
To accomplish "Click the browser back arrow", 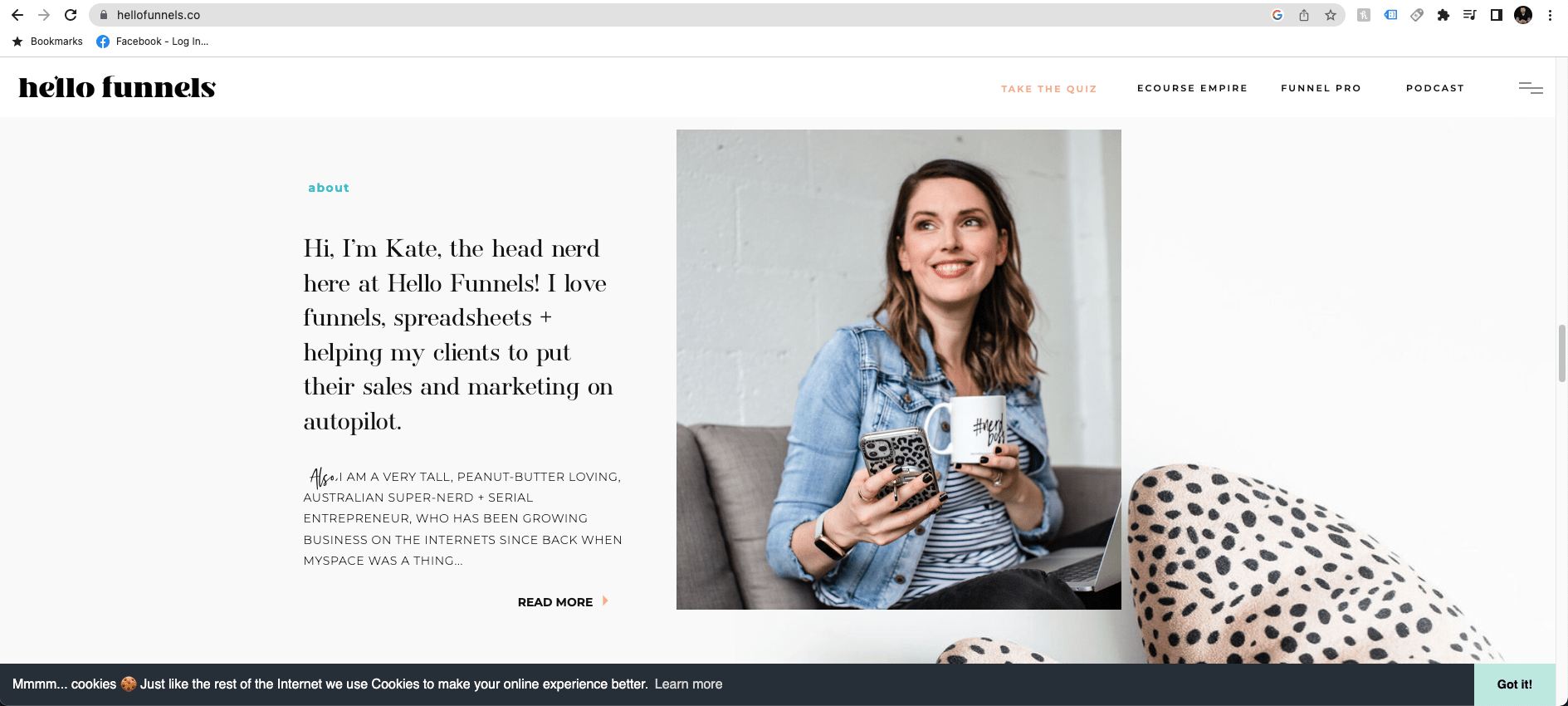I will 17,15.
